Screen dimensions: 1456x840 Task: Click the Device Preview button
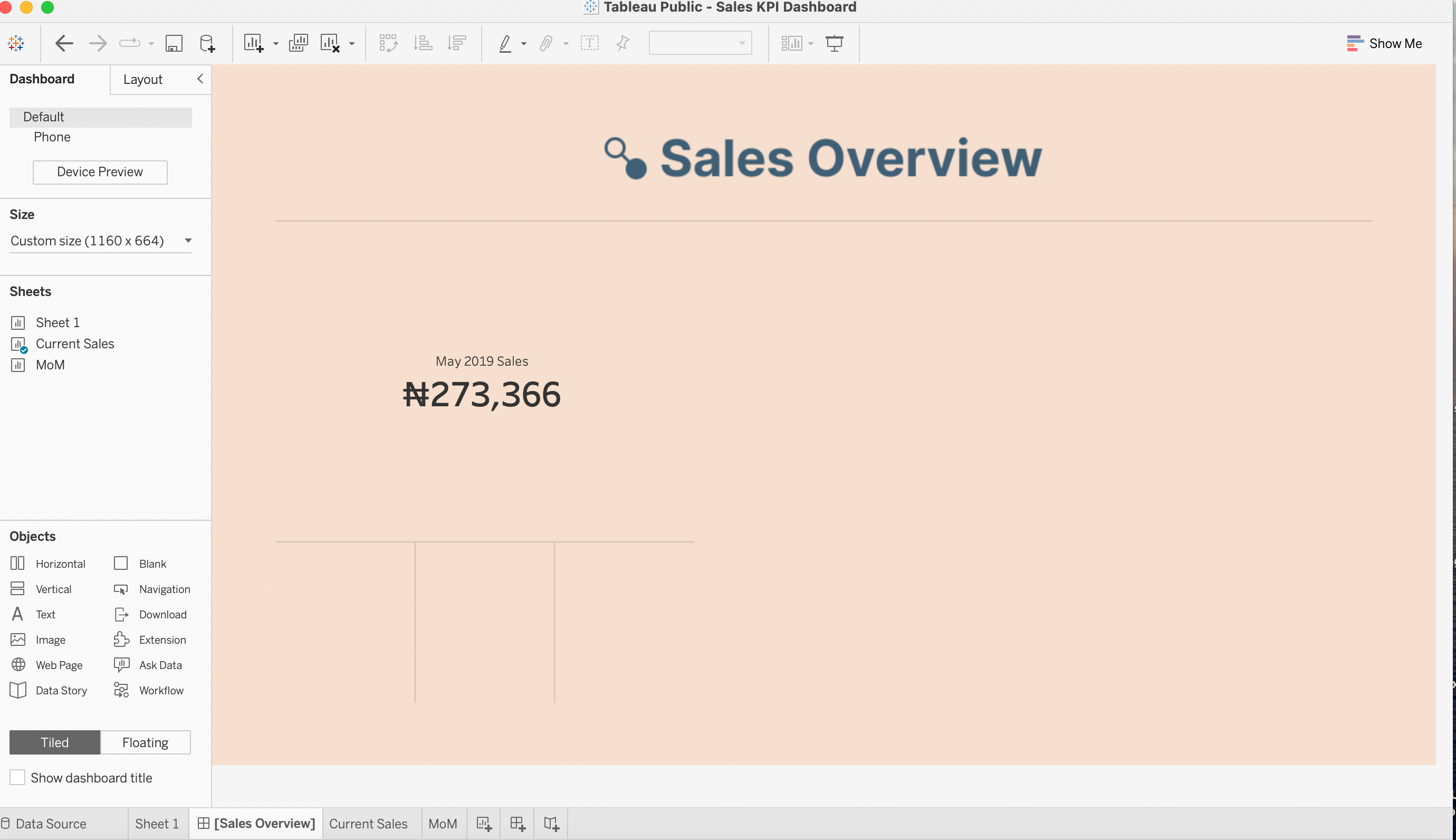coord(100,172)
